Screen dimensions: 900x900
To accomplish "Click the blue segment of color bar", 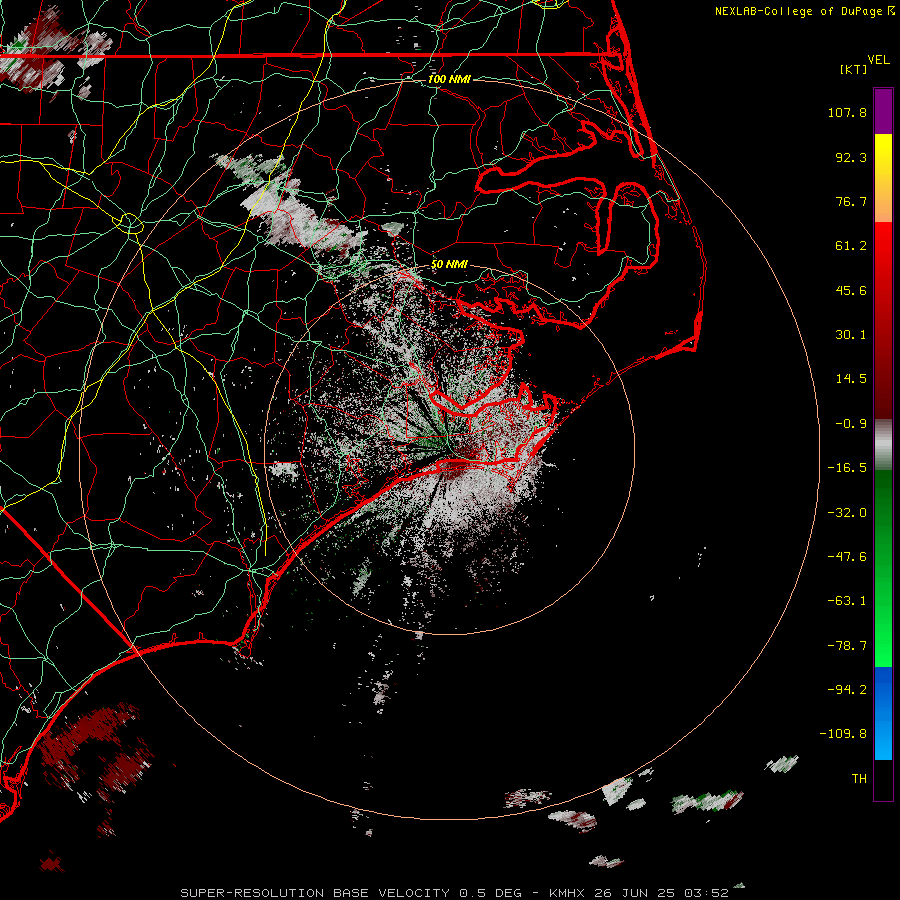I will (883, 713).
